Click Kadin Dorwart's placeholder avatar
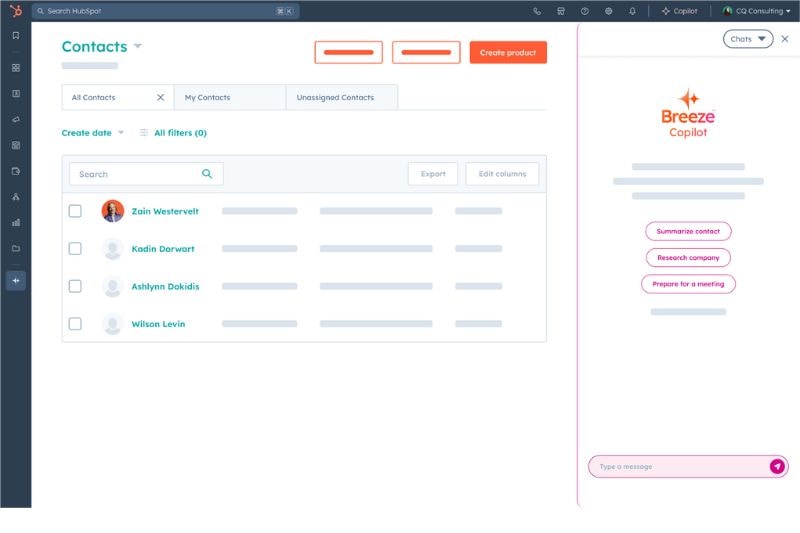Viewport: 800px width, 533px height. pyautogui.click(x=113, y=249)
